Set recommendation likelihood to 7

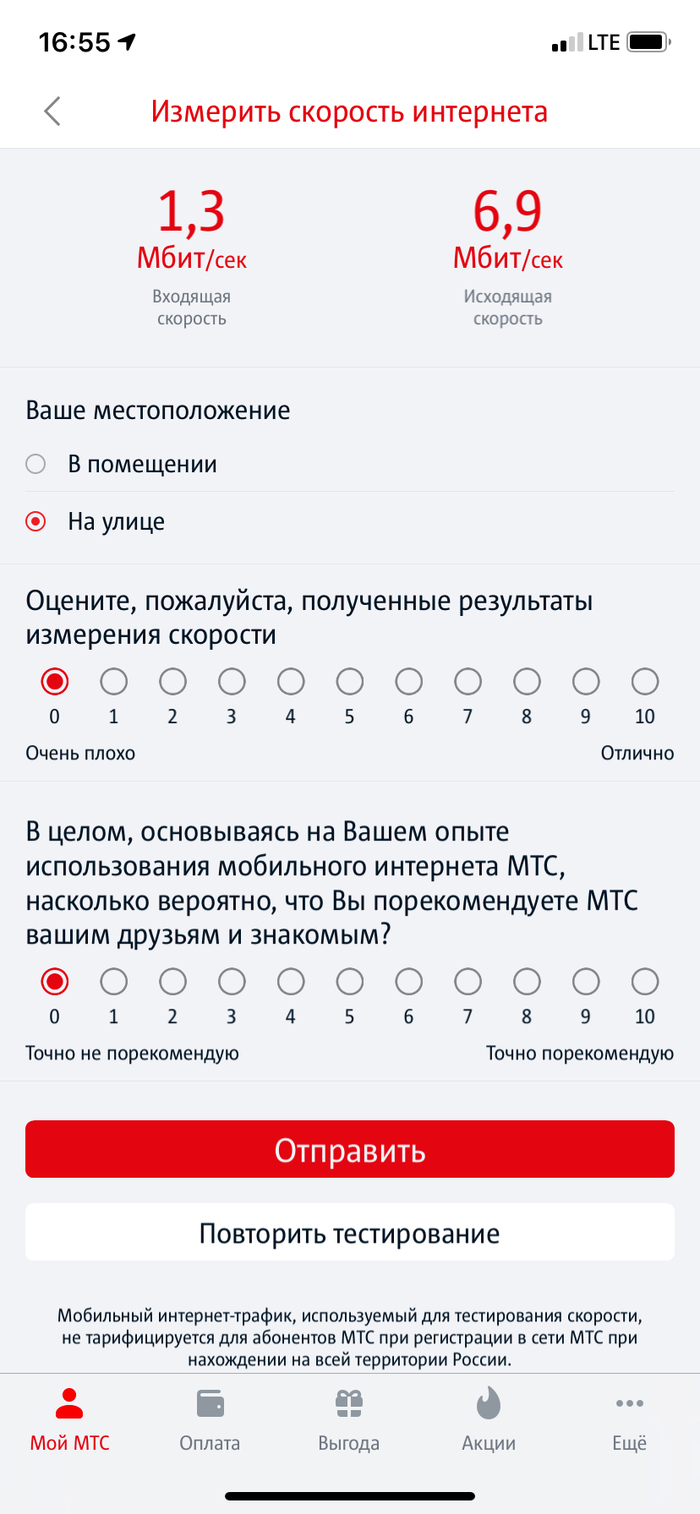[x=468, y=981]
